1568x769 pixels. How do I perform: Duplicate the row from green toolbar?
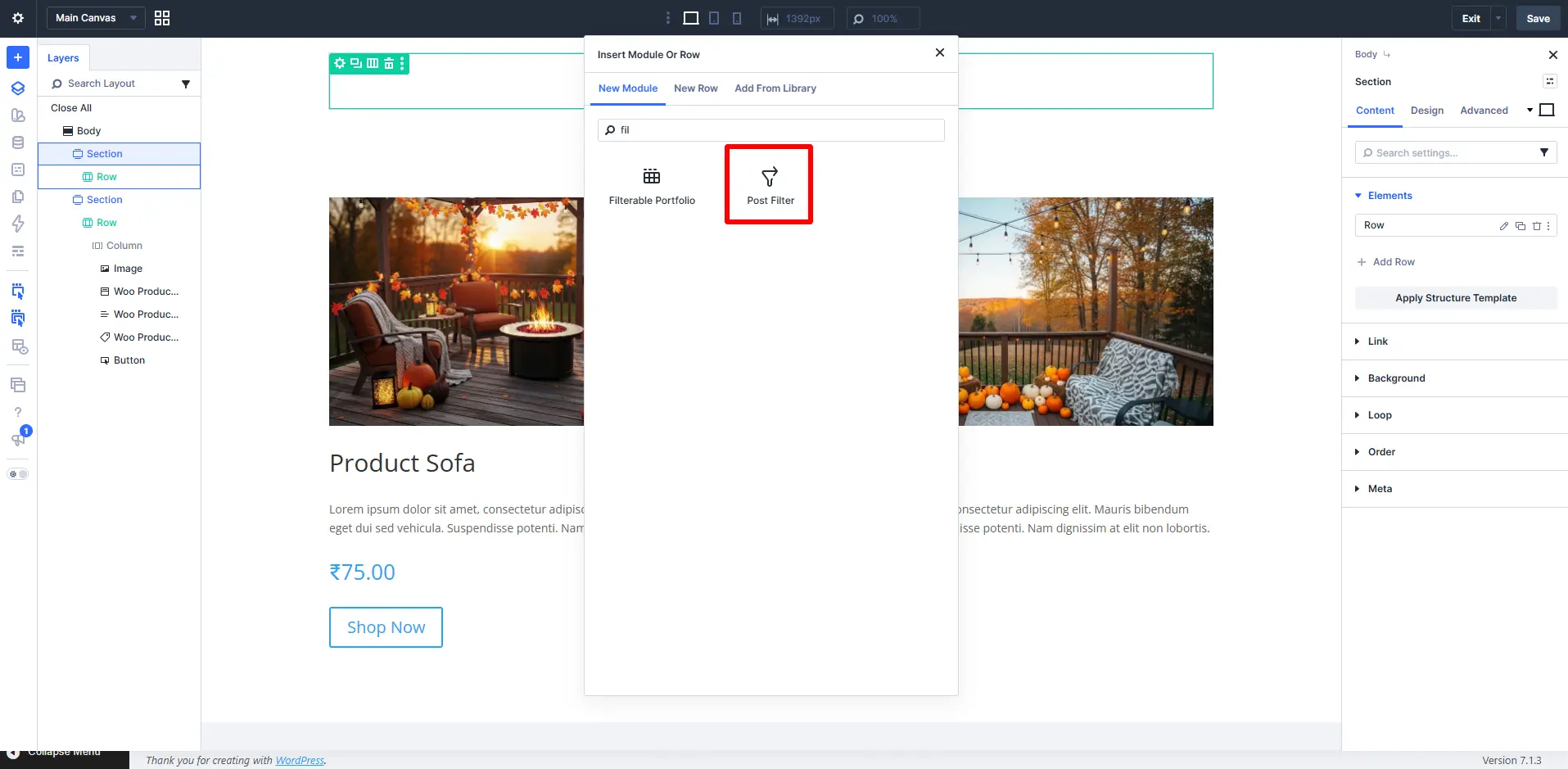(x=356, y=63)
